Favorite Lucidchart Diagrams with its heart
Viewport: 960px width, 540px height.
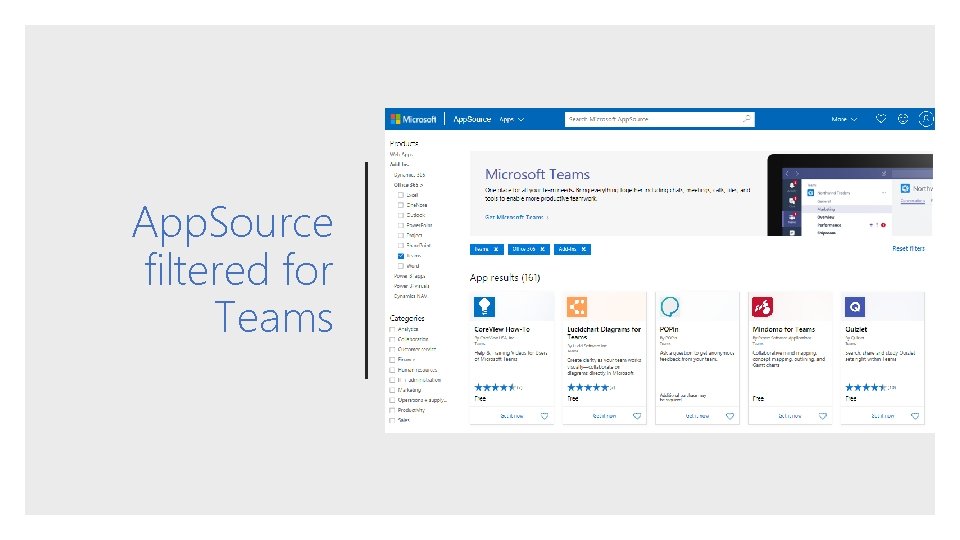click(x=637, y=416)
